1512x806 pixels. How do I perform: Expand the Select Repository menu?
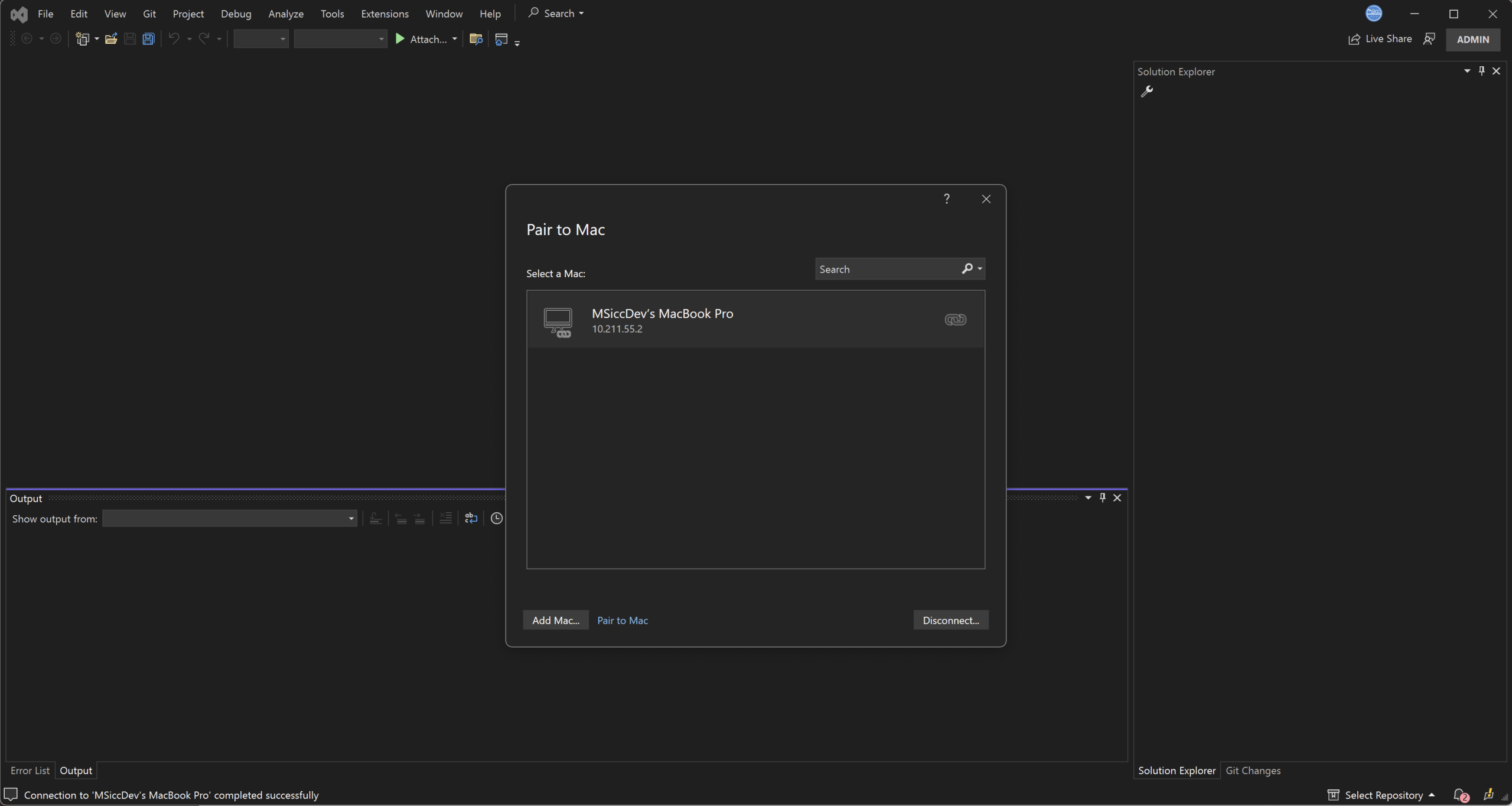point(1381,795)
